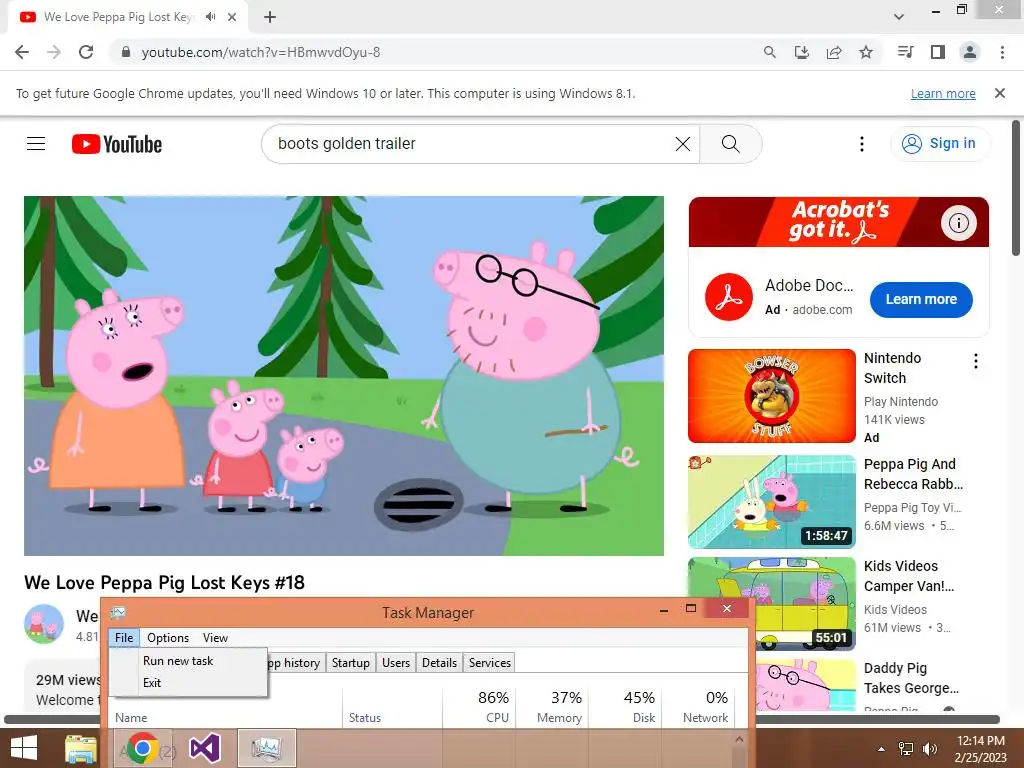This screenshot has height=768, width=1024.
Task: Switch to the App history tab
Action: [x=295, y=663]
